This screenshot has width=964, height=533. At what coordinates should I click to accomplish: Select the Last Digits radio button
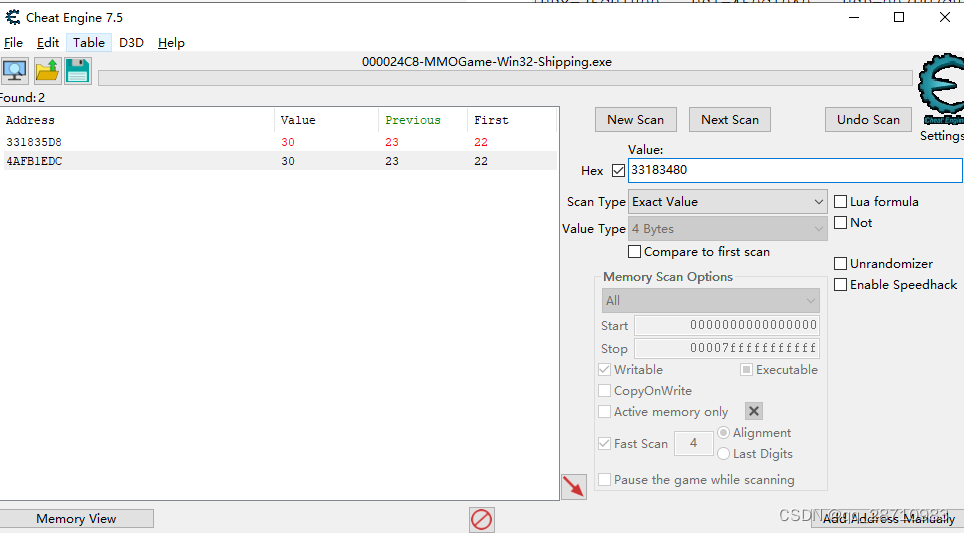[x=724, y=454]
